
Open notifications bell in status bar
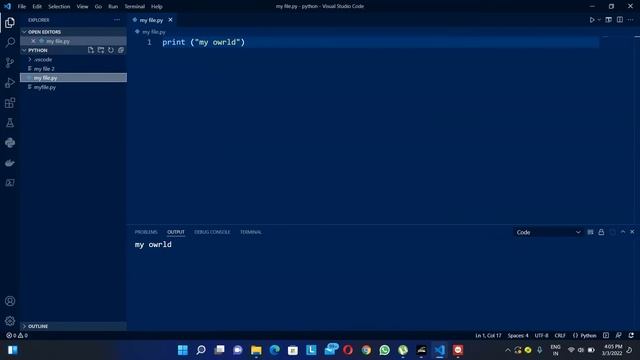[631, 335]
